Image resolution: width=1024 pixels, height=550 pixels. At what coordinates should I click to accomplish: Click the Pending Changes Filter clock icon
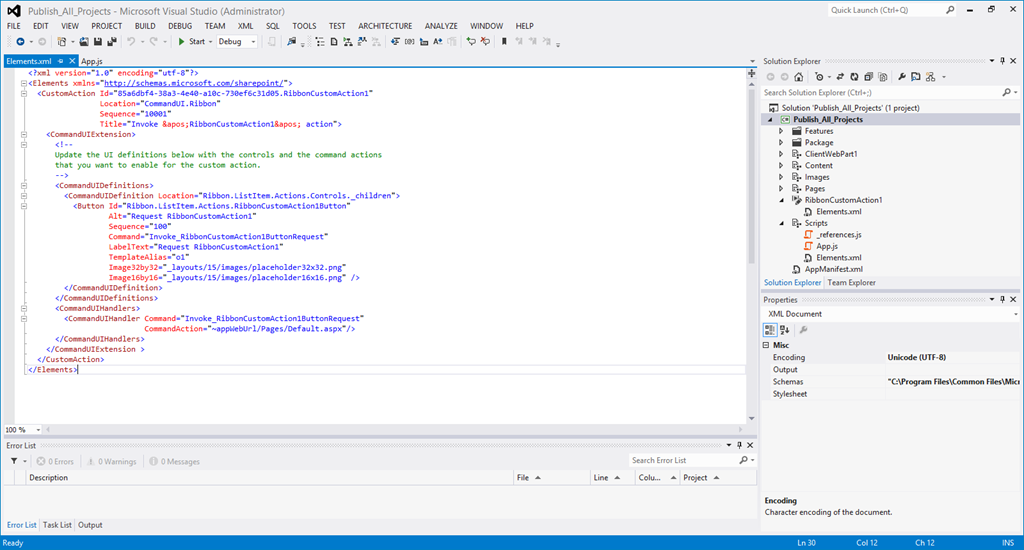pyautogui.click(x=820, y=77)
